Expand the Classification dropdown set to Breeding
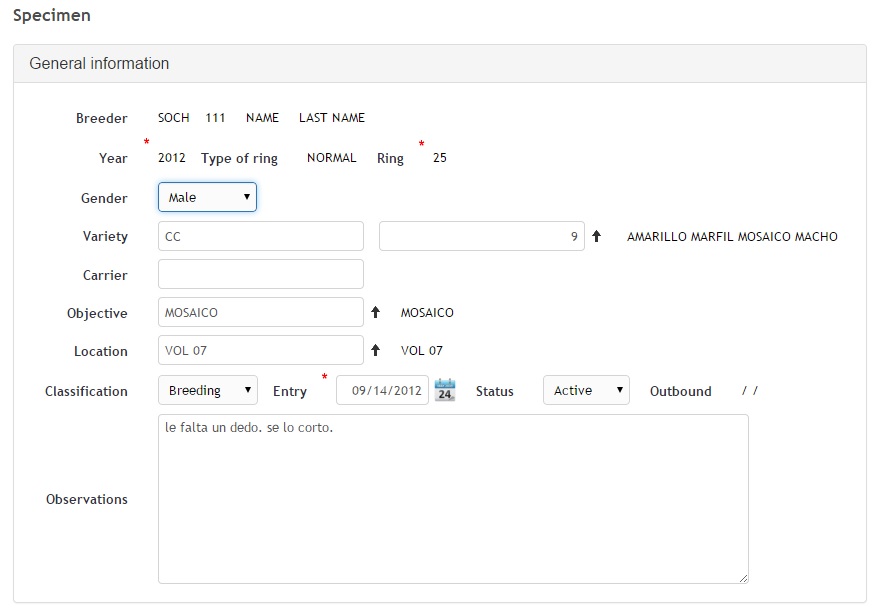Viewport: 875px width, 609px height. pyautogui.click(x=207, y=390)
